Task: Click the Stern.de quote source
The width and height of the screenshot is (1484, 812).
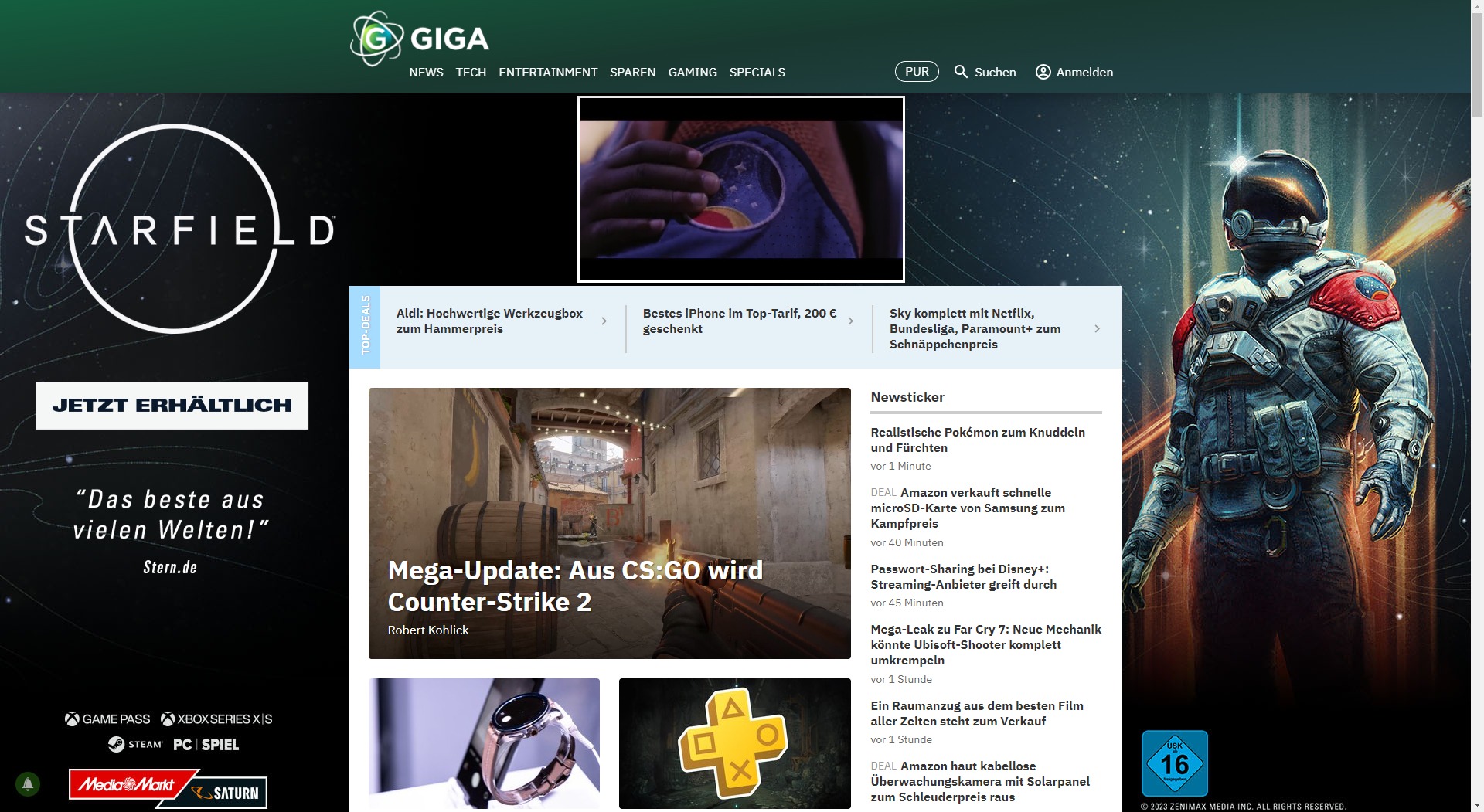Action: coord(170,568)
